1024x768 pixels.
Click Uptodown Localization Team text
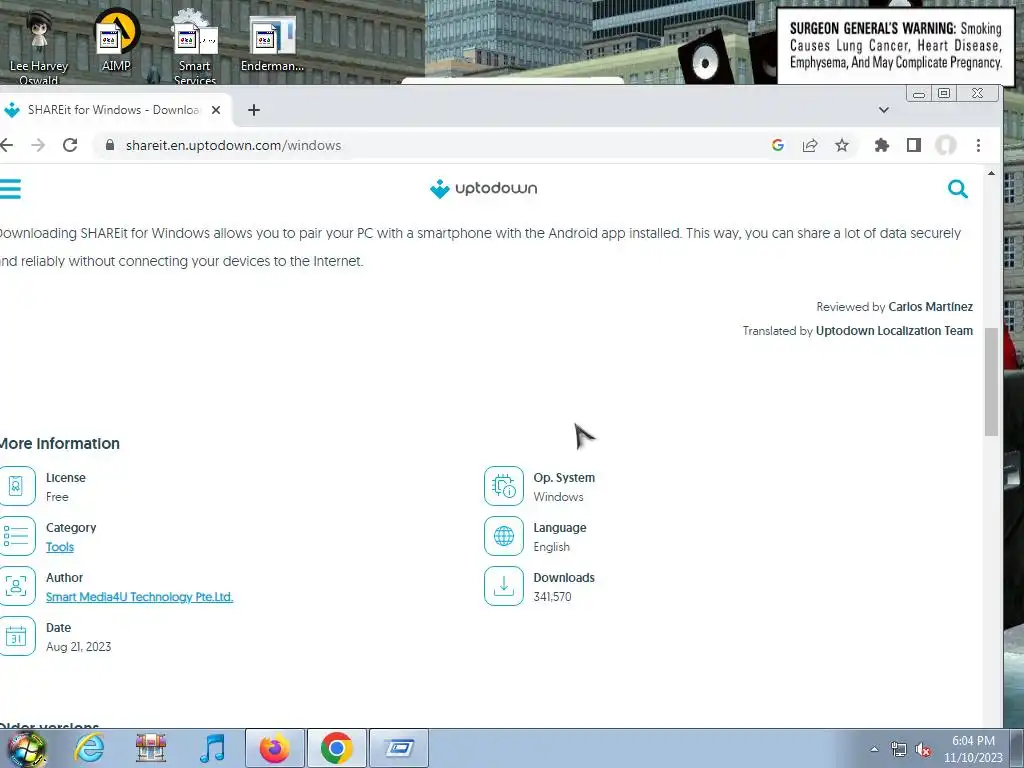[x=894, y=330]
